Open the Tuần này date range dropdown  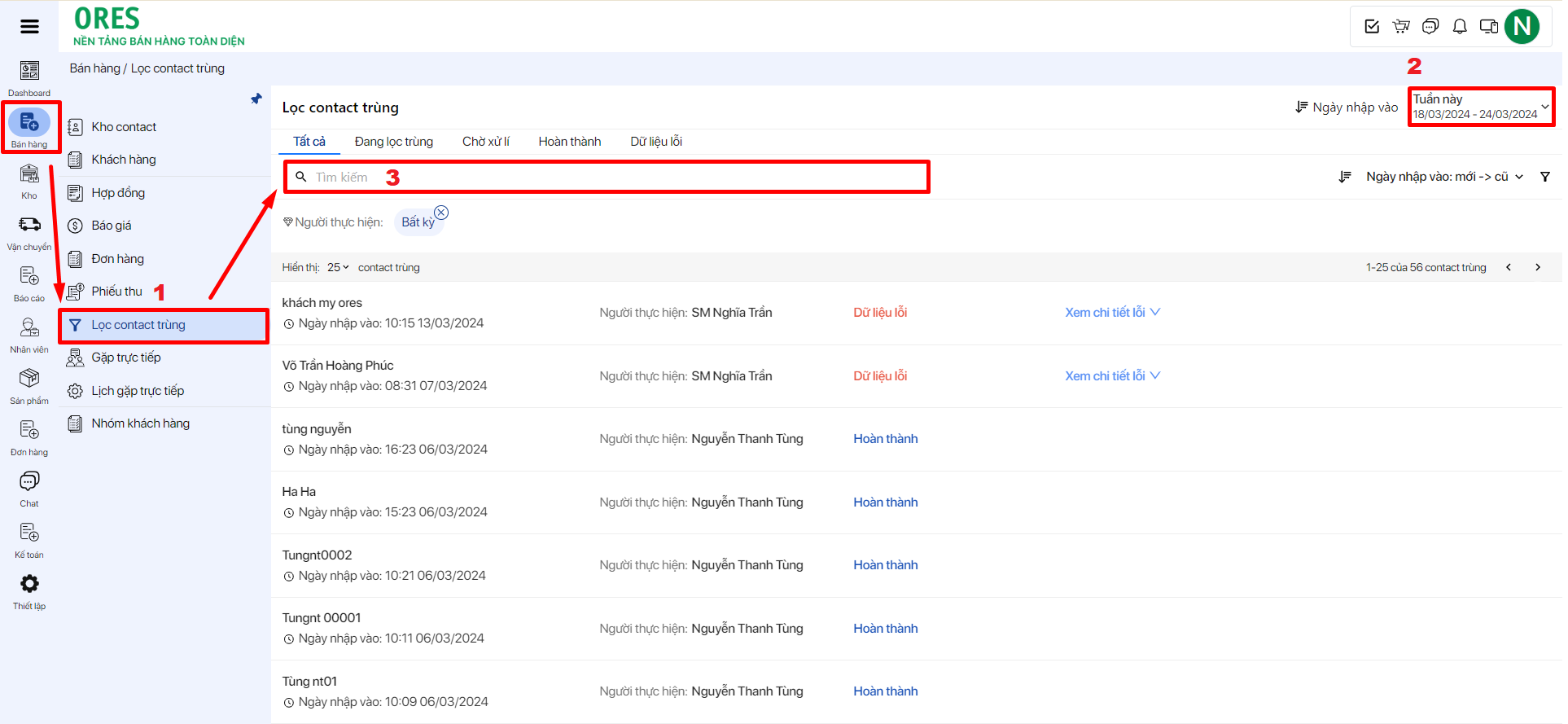pyautogui.click(x=1481, y=107)
